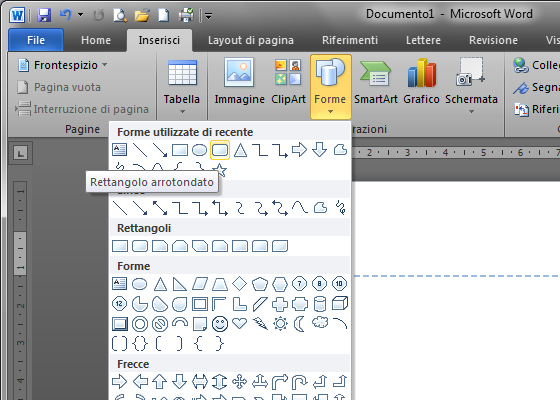Select the first rectangle in Rettangoli

coord(120,246)
